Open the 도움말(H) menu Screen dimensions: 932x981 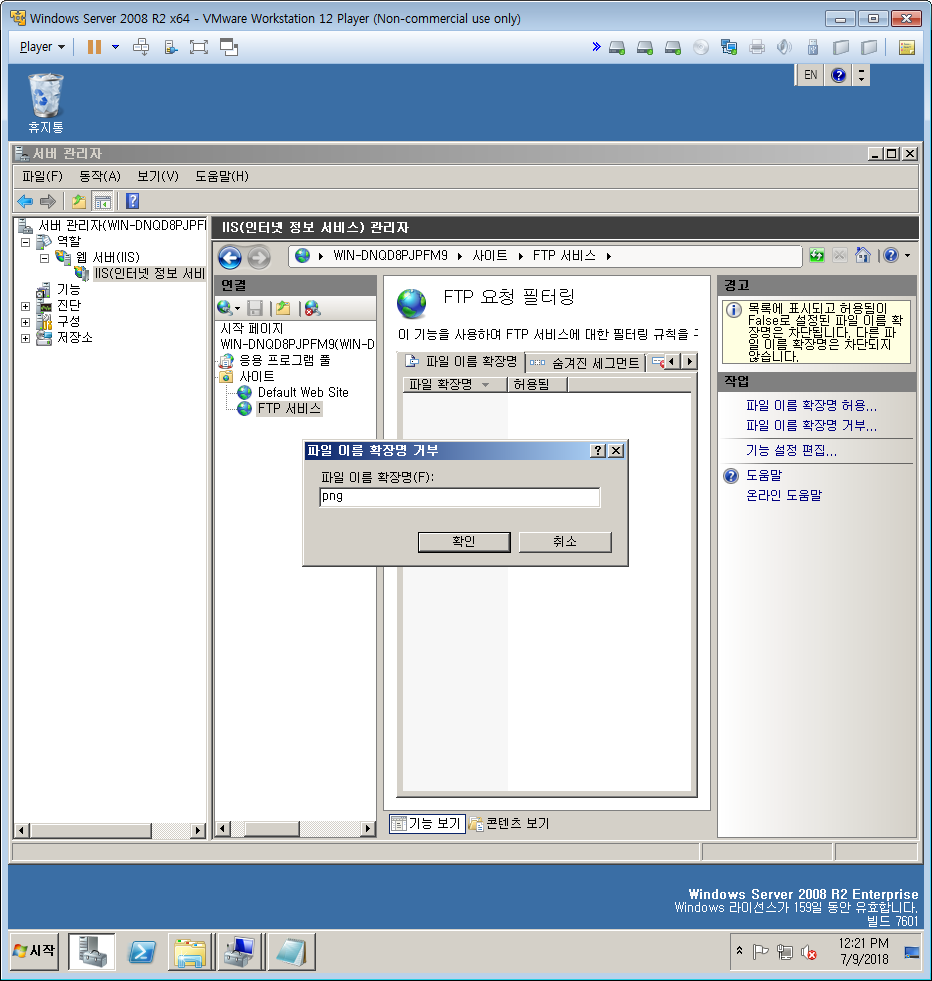(x=222, y=176)
